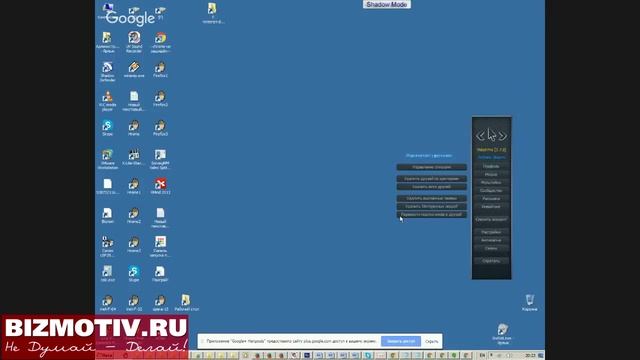Screen dimensions: 640x360
Task: Click the first friends-management button, Управление списками
Action: tap(431, 167)
